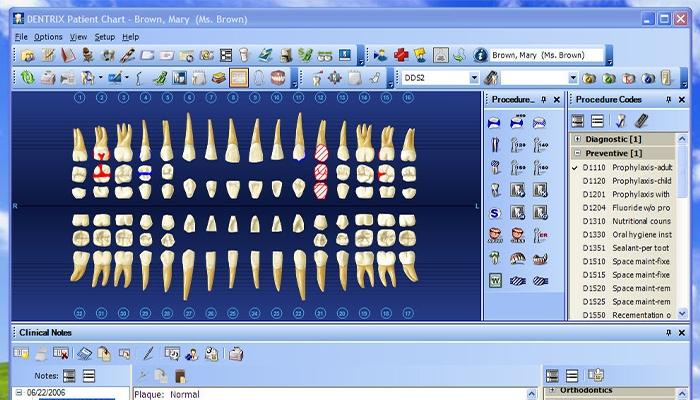Click the Procedure Codes list scroll up arrow
Viewport: 700px width, 400px height.
click(x=682, y=139)
